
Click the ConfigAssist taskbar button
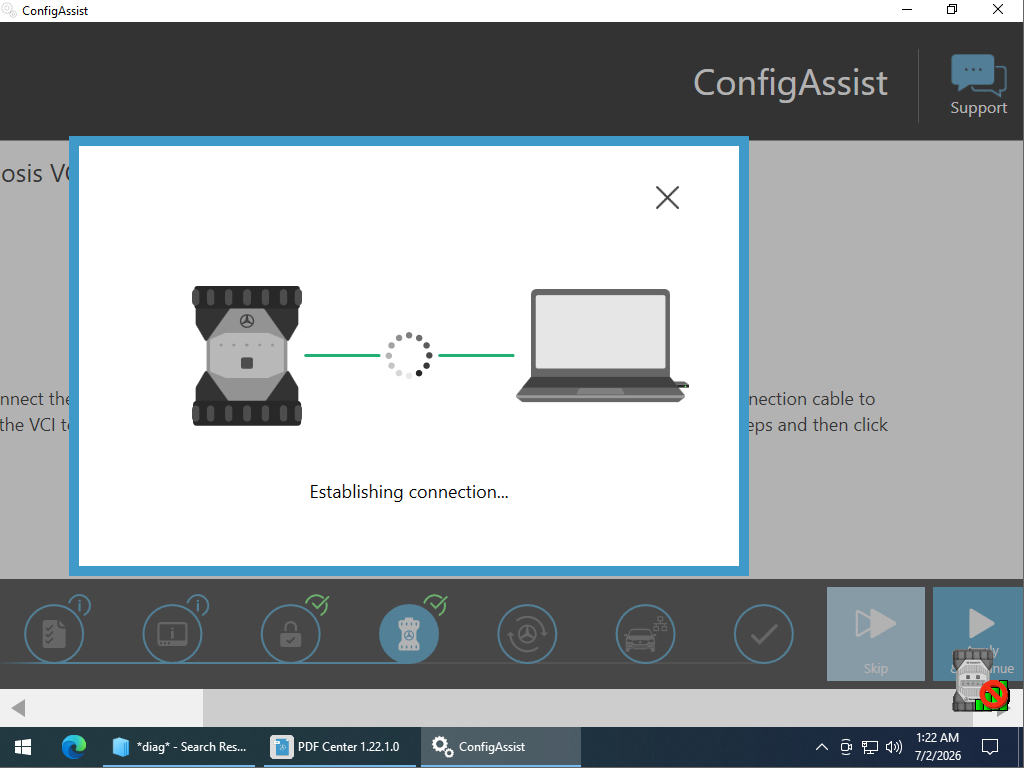500,747
